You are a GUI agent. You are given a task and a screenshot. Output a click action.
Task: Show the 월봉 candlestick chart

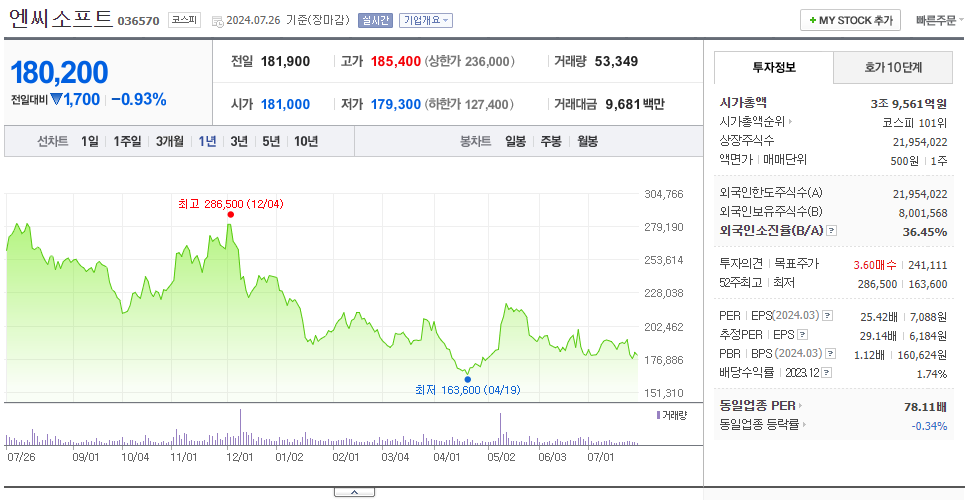click(588, 141)
